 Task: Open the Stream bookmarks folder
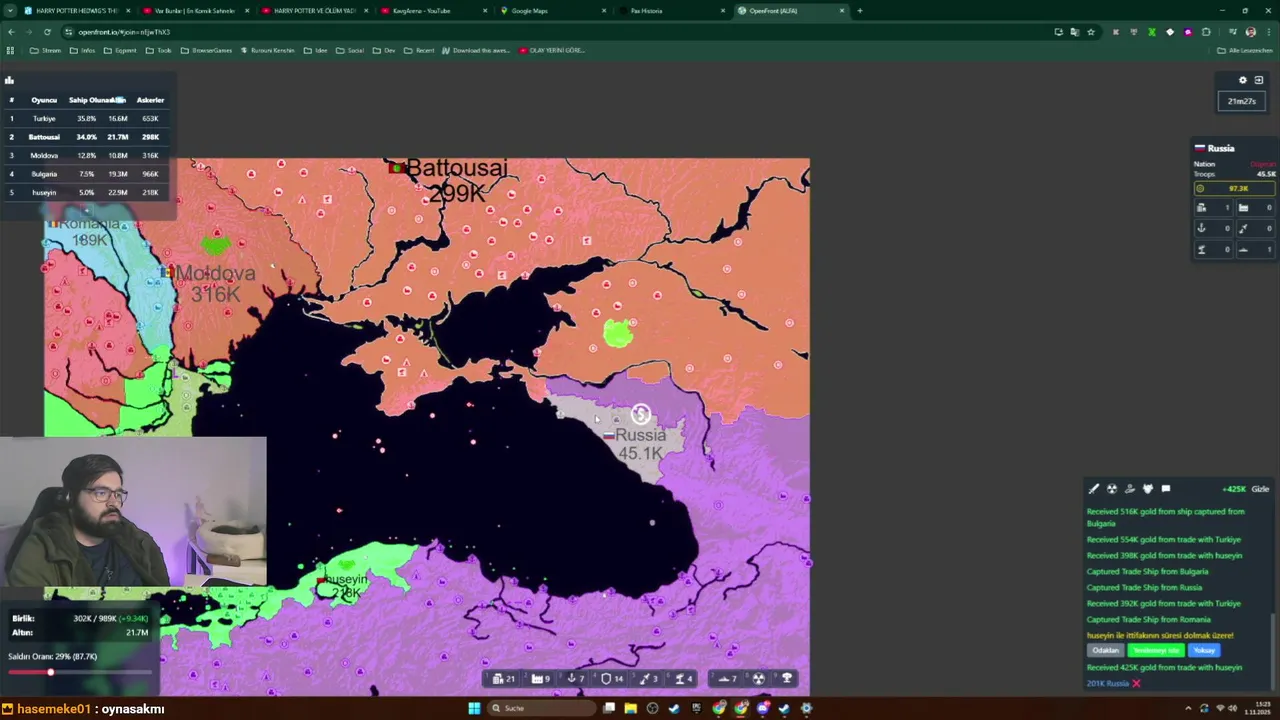click(45, 50)
